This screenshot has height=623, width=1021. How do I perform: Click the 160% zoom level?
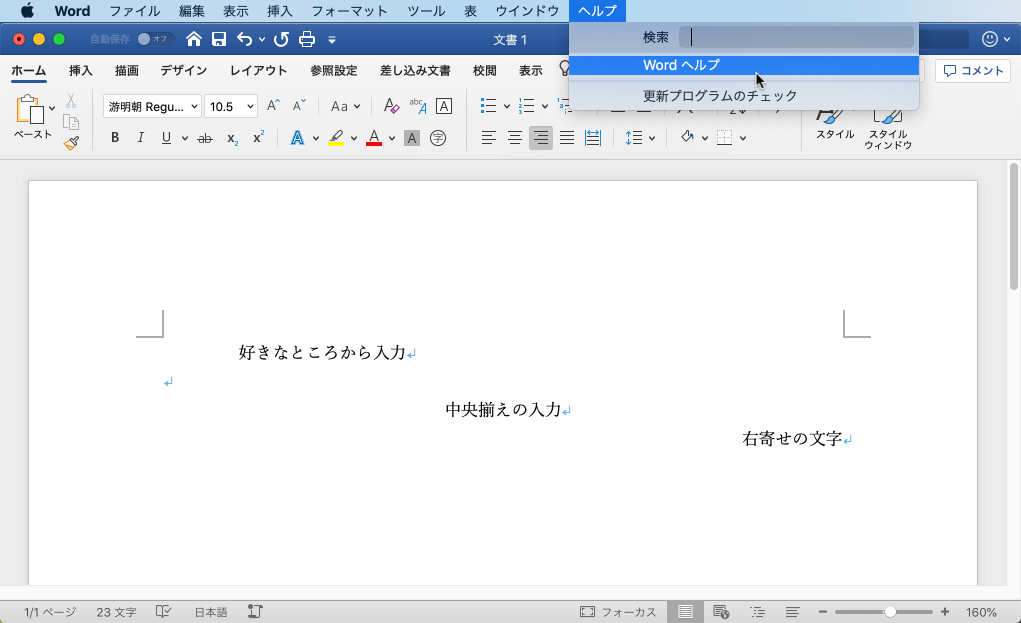click(981, 612)
